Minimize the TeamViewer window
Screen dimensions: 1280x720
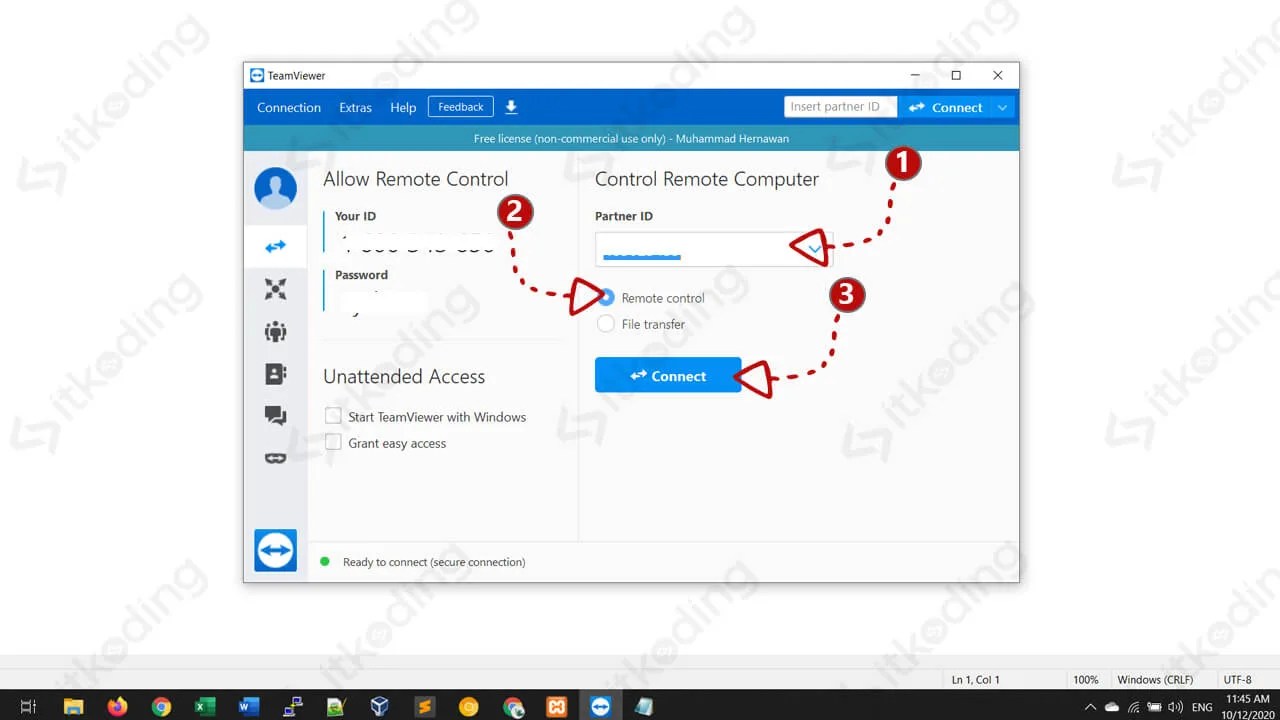click(x=915, y=75)
